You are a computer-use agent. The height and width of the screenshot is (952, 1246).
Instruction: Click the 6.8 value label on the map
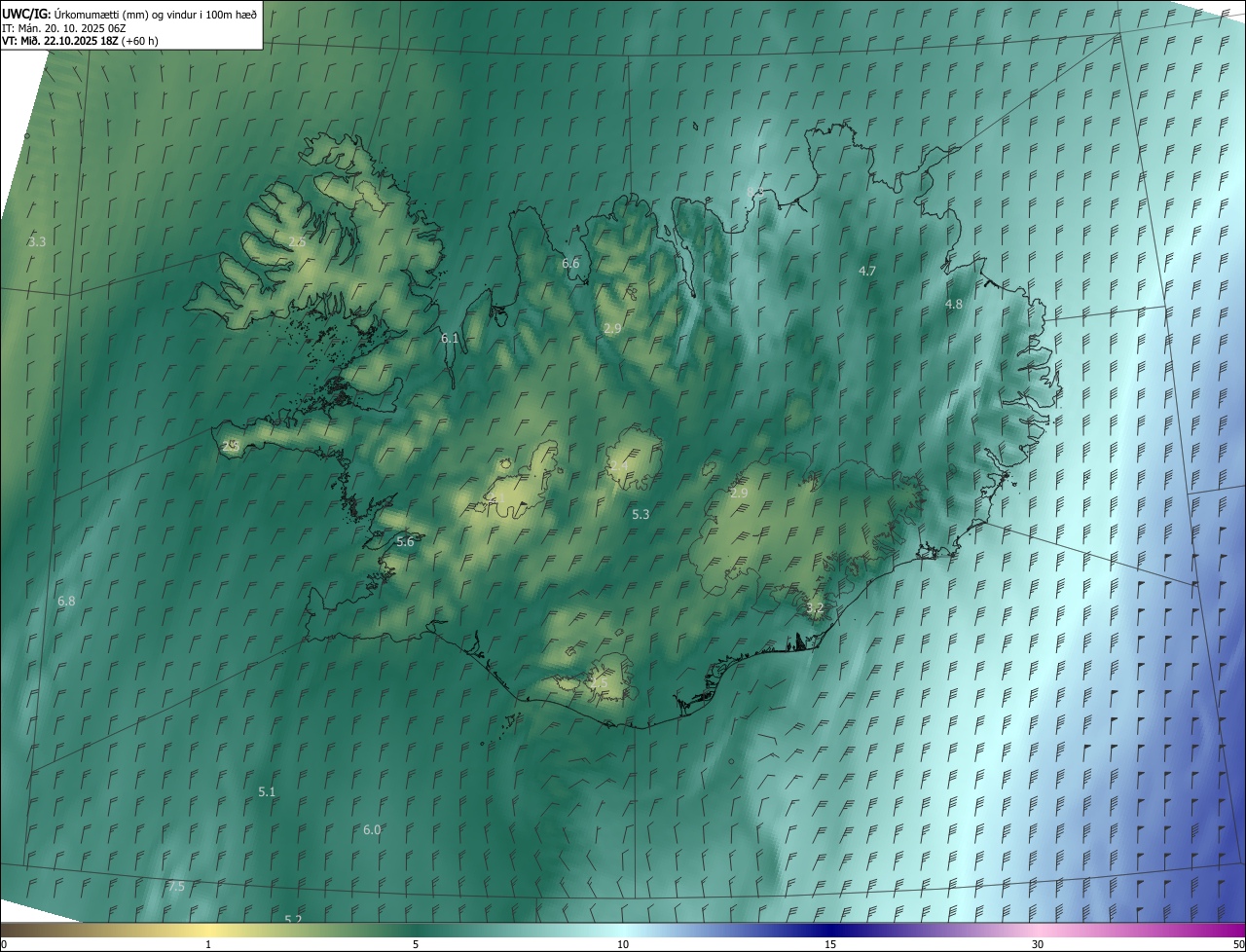pos(66,602)
